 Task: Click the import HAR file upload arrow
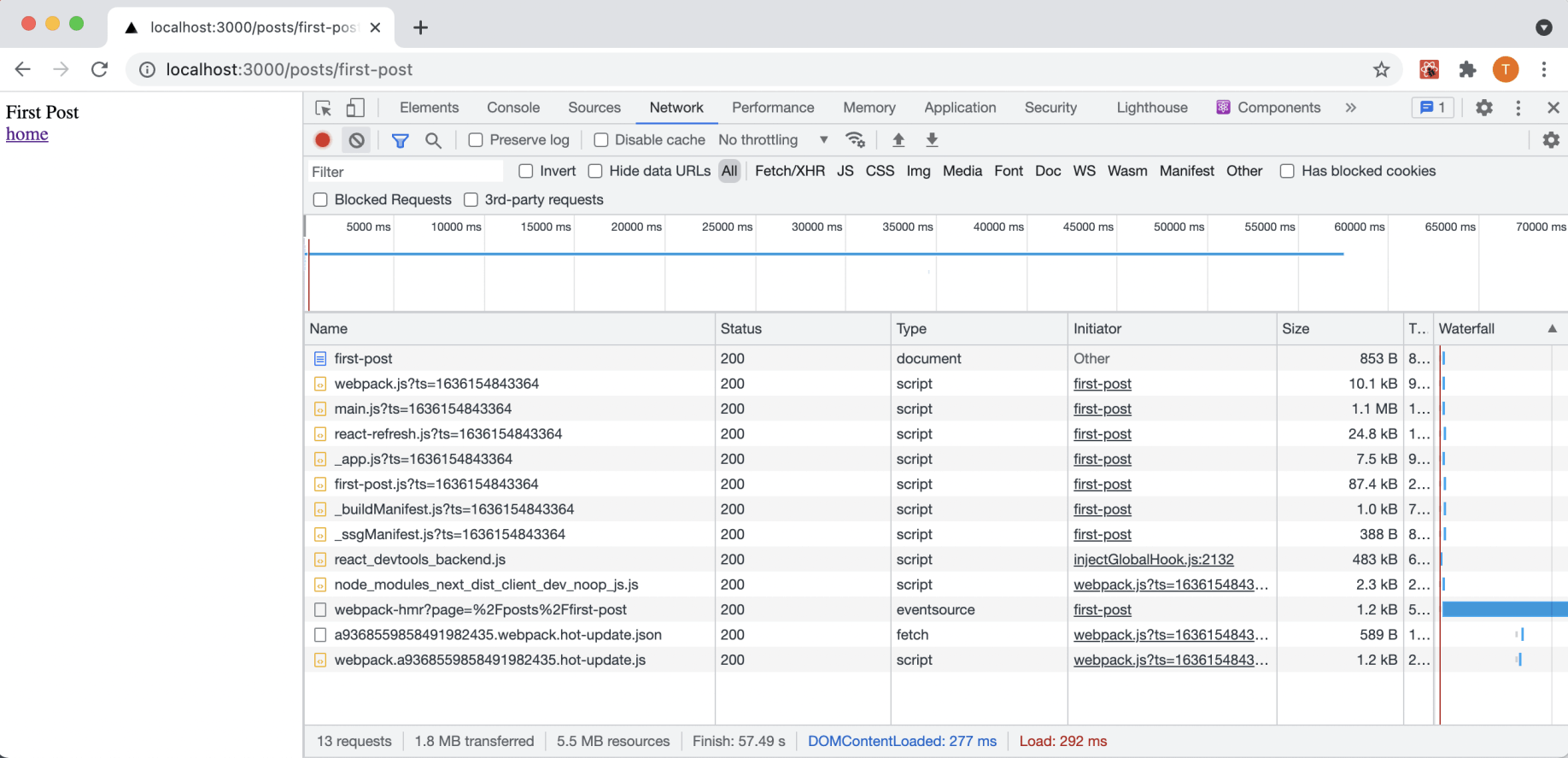pyautogui.click(x=898, y=140)
